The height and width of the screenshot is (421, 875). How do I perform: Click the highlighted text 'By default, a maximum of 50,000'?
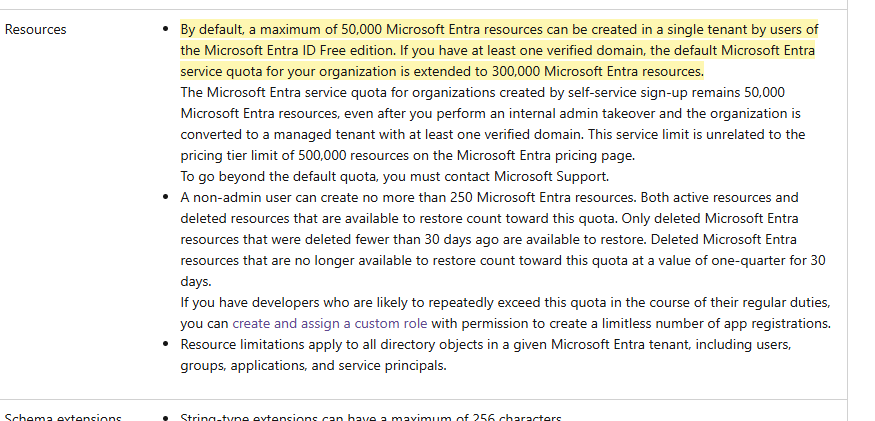[281, 29]
